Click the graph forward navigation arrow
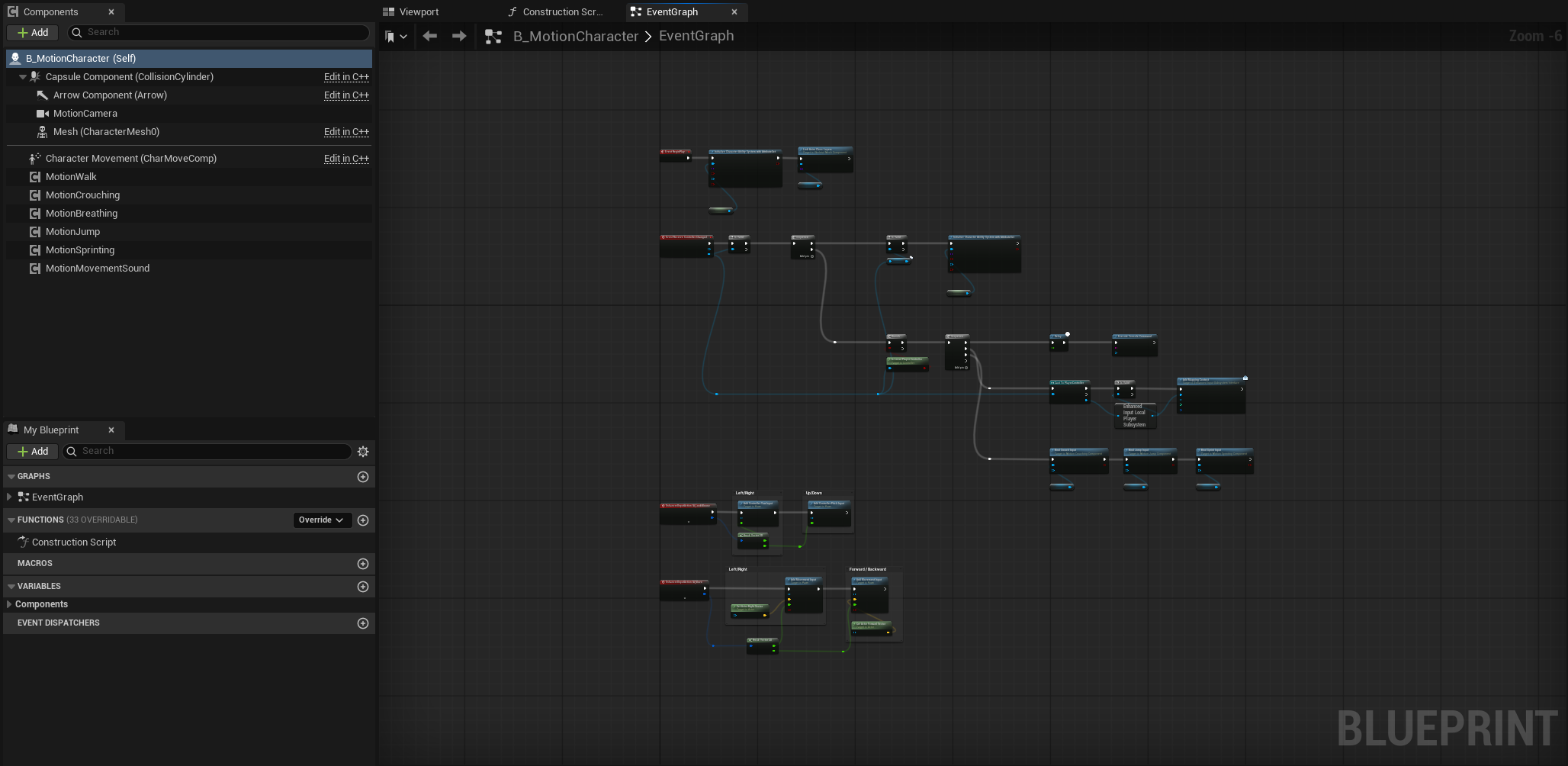 pyautogui.click(x=459, y=36)
